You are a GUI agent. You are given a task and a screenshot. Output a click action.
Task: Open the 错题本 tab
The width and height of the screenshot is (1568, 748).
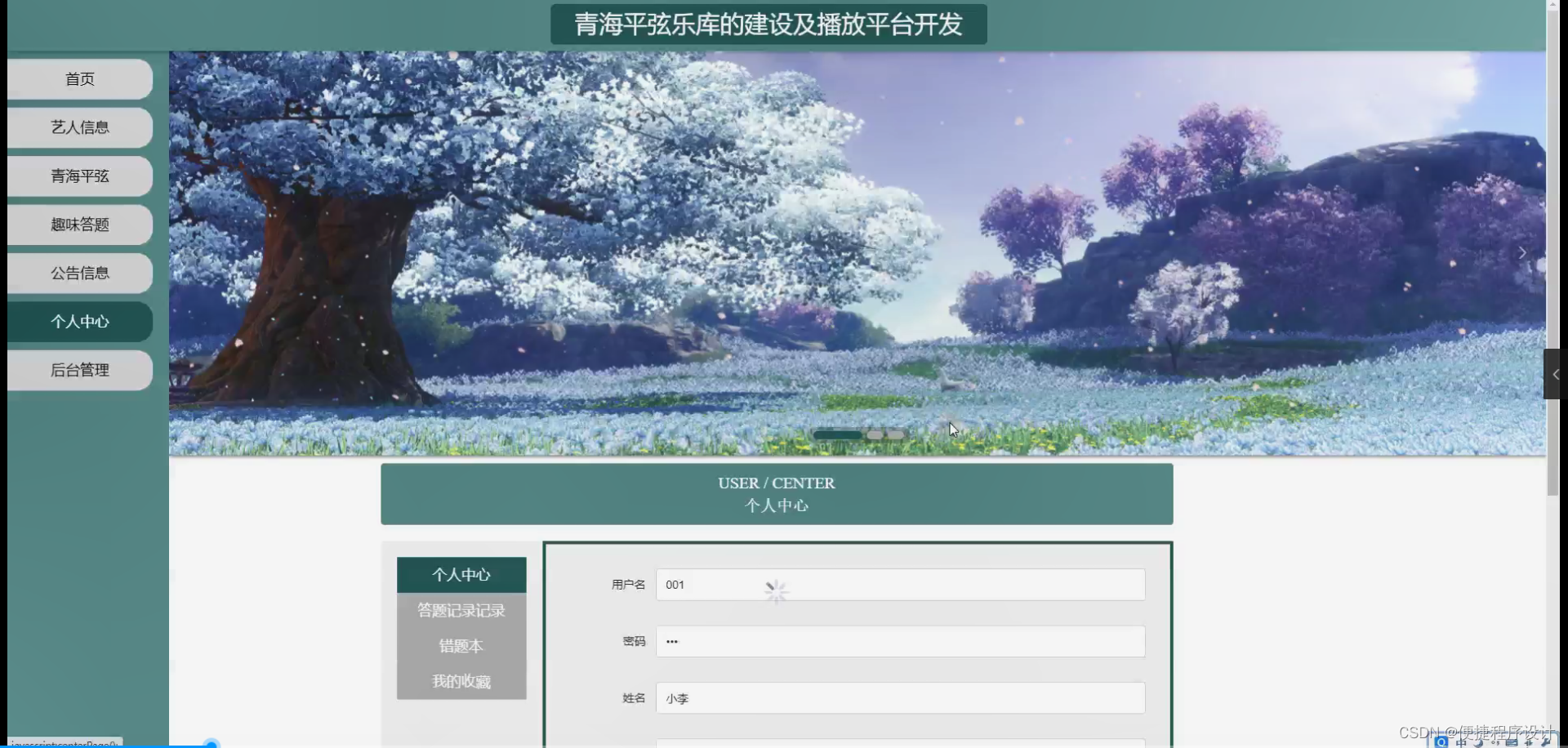pos(461,646)
